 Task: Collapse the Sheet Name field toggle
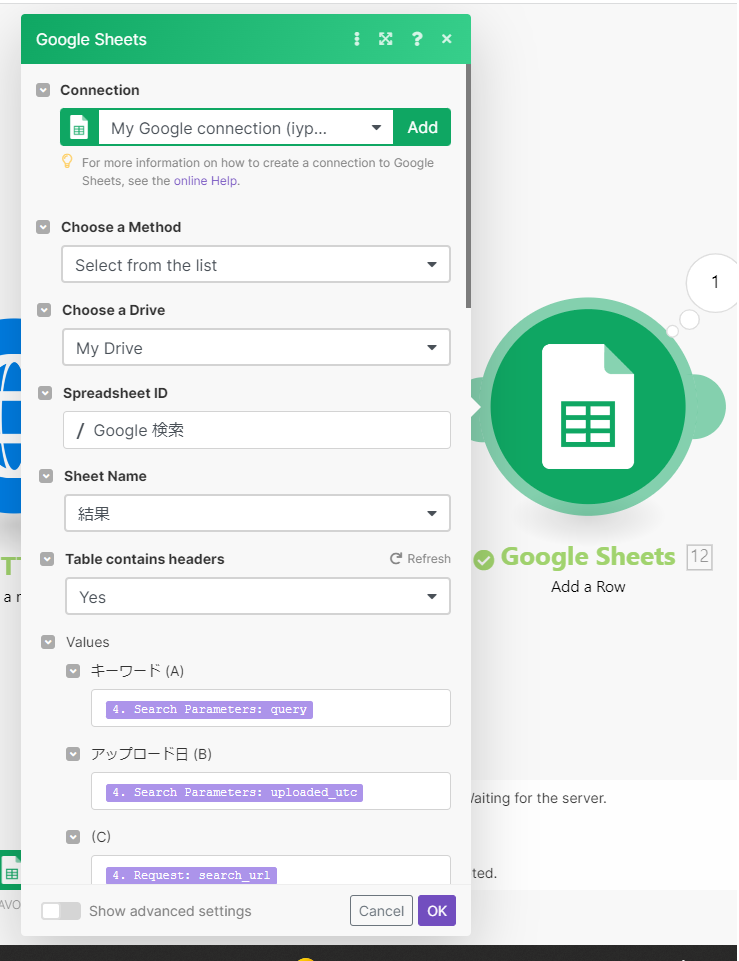(46, 476)
